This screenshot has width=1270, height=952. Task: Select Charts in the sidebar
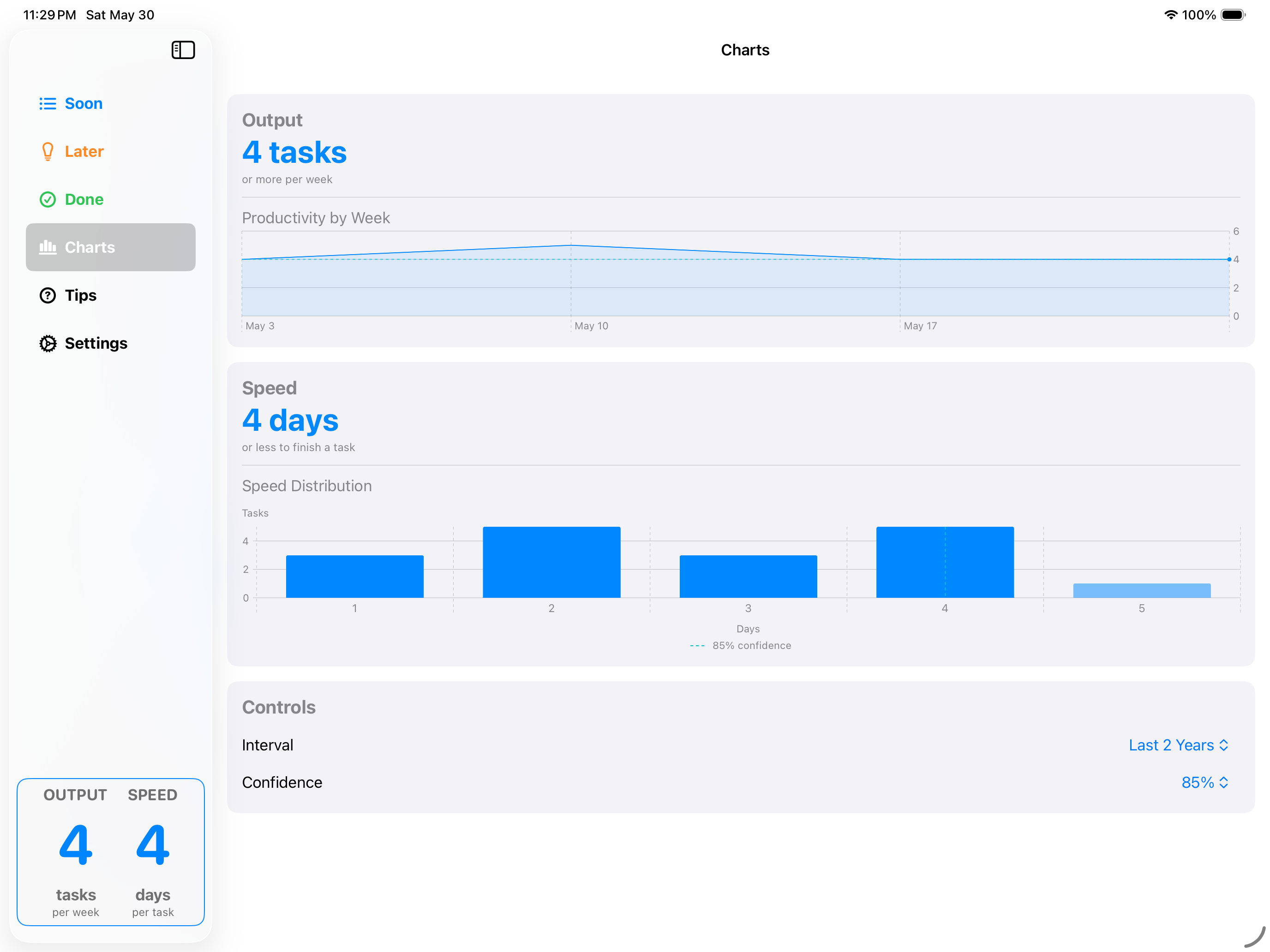pyautogui.click(x=111, y=247)
